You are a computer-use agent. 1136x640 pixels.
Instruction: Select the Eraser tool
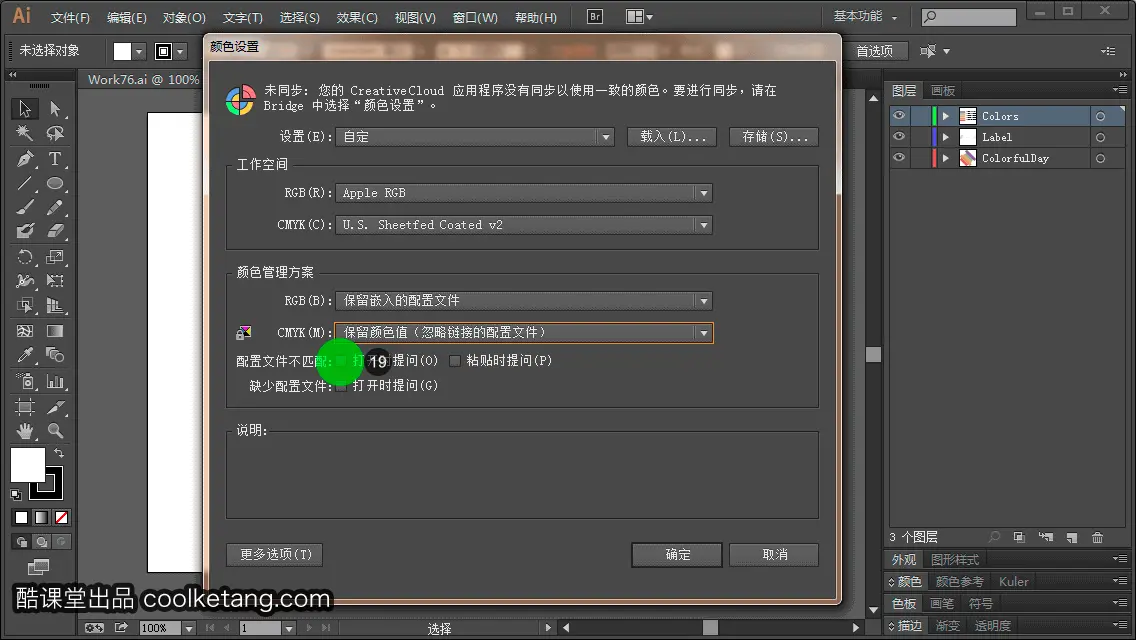click(55, 231)
